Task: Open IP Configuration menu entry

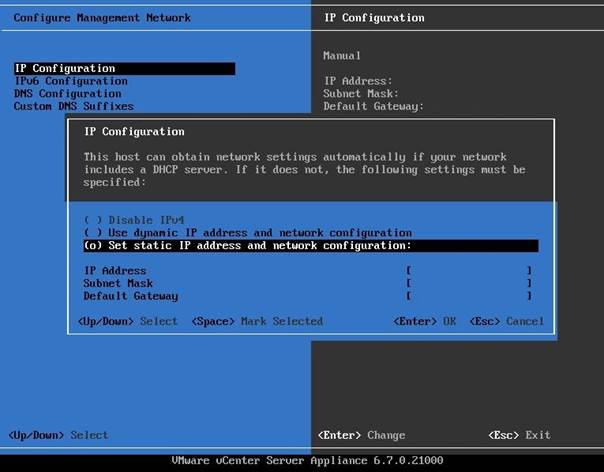Action: pos(124,69)
